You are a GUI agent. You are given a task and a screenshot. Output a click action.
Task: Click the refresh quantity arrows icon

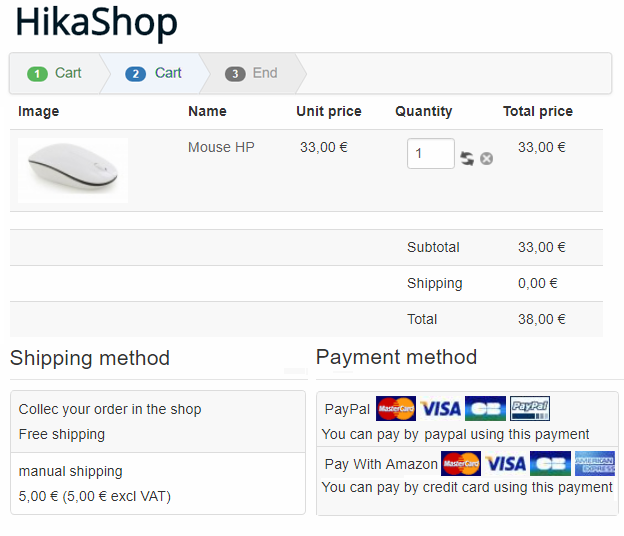[467, 158]
